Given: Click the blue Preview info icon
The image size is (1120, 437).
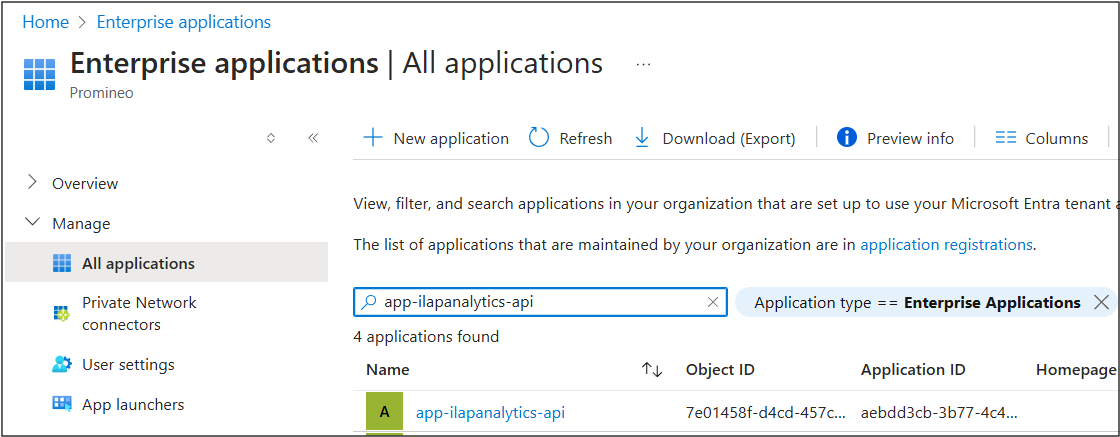Looking at the screenshot, I should tap(846, 138).
